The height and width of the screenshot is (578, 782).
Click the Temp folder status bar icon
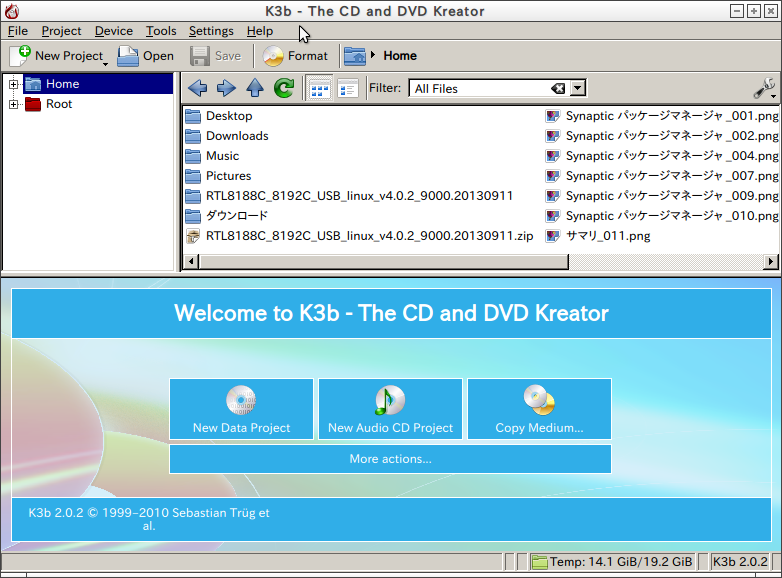point(539,562)
